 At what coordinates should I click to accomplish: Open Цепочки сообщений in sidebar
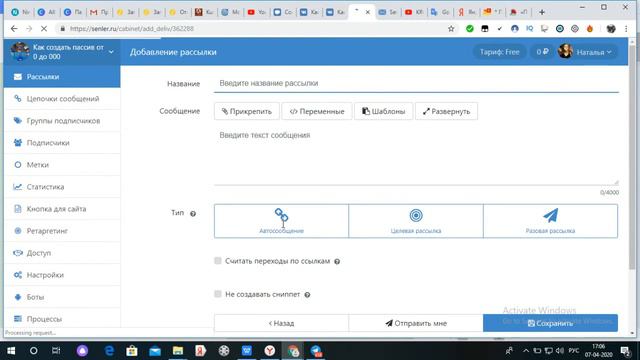[62, 99]
